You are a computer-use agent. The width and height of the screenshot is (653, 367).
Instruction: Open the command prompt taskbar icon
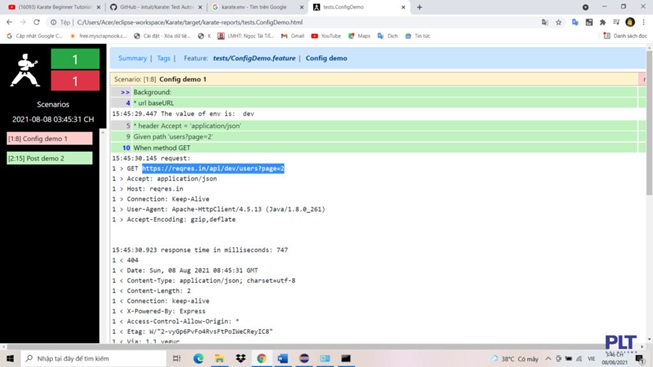coord(346,358)
